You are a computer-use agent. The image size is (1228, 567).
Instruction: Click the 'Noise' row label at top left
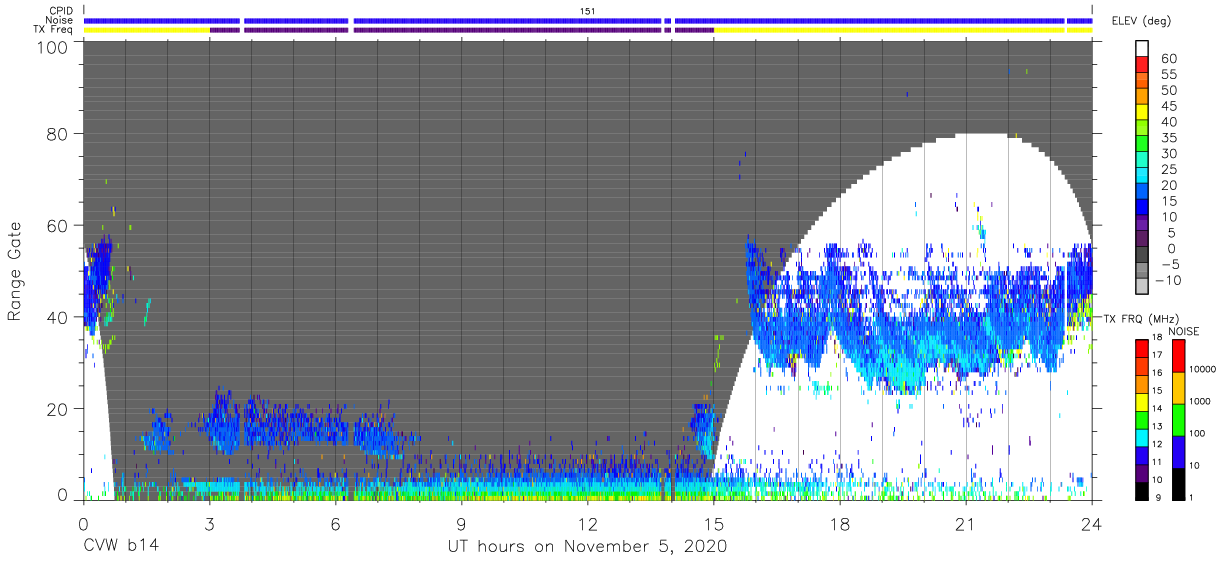coord(61,20)
